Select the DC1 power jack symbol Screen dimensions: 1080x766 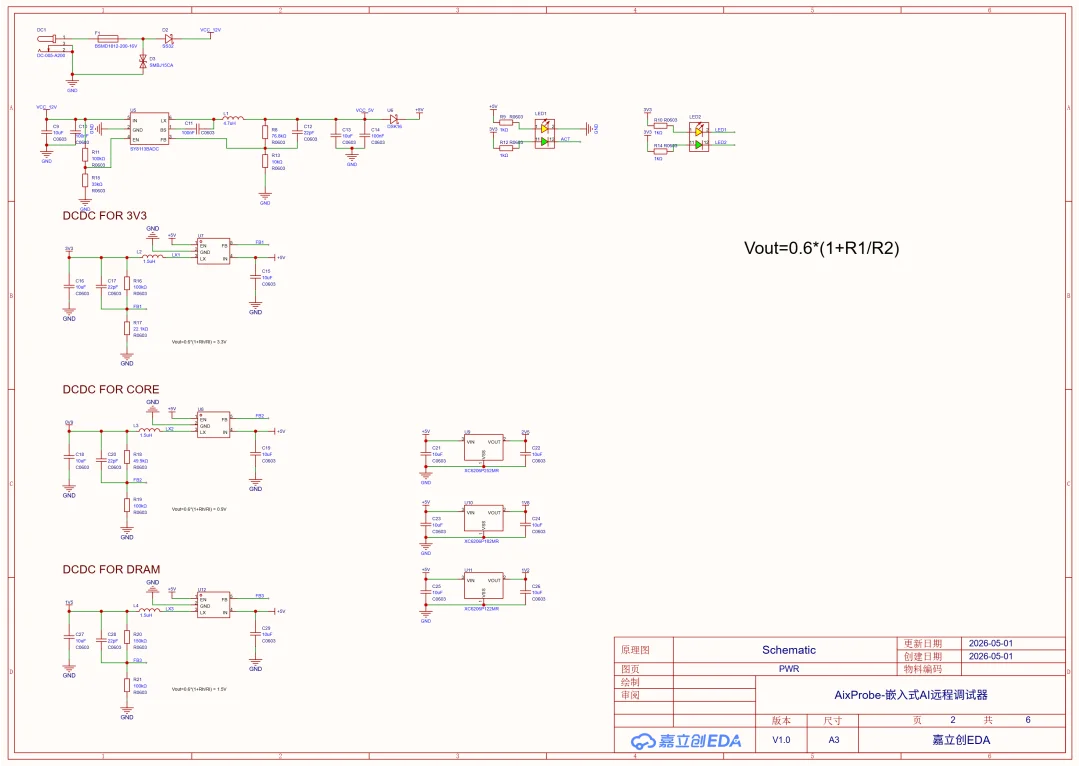coord(52,44)
